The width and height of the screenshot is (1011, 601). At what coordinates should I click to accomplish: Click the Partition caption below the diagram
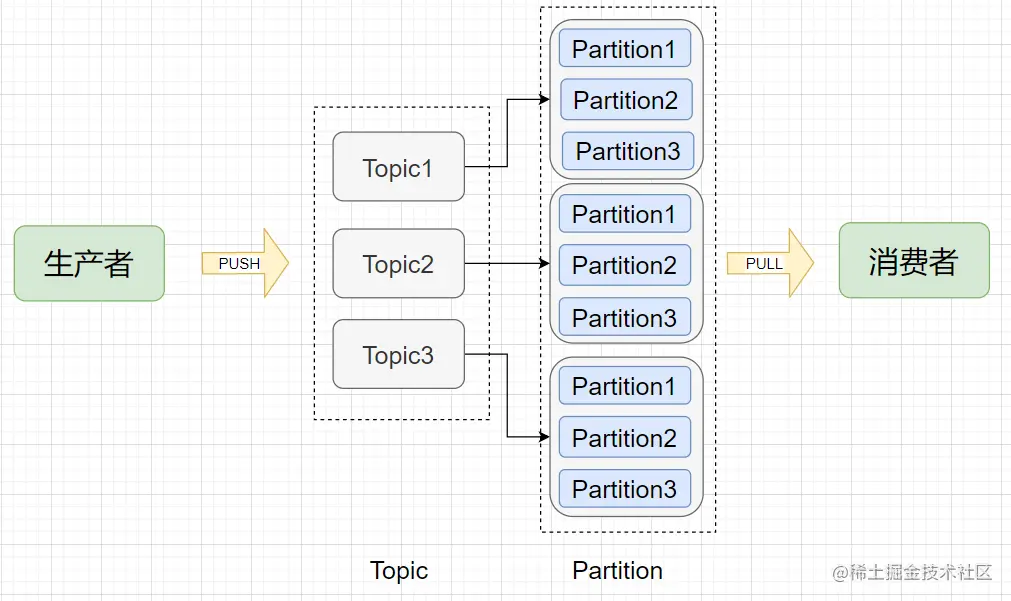(x=617, y=571)
